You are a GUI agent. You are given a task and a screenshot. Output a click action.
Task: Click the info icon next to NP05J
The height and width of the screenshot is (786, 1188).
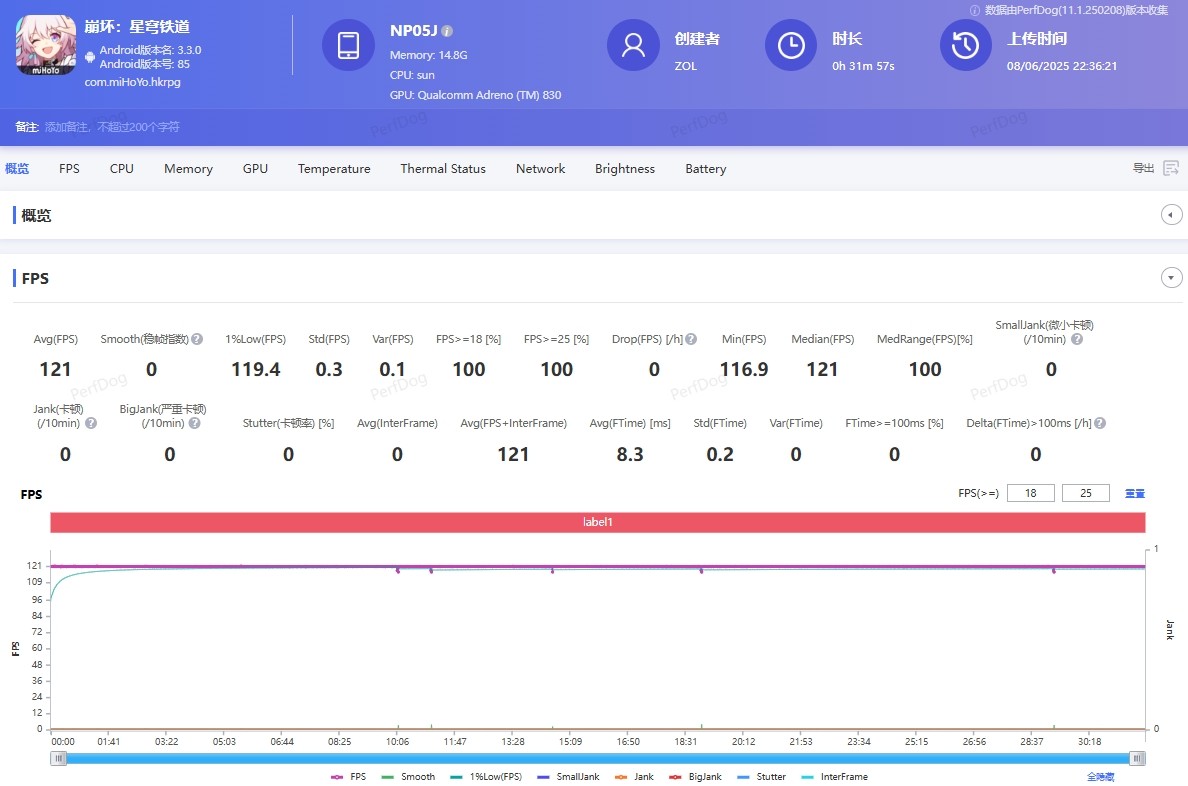[447, 31]
